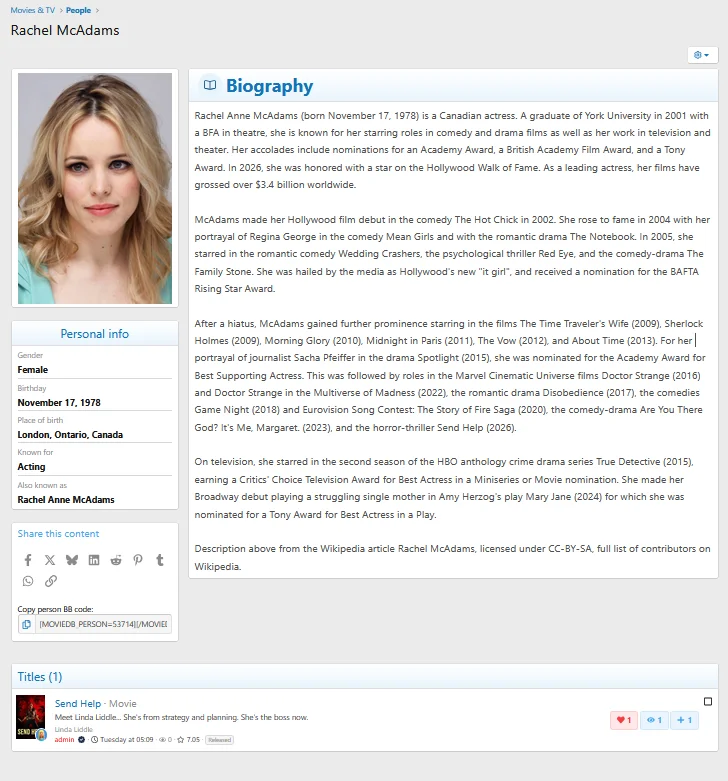Share on Bluesky butterfly icon
The width and height of the screenshot is (728, 781).
click(72, 560)
